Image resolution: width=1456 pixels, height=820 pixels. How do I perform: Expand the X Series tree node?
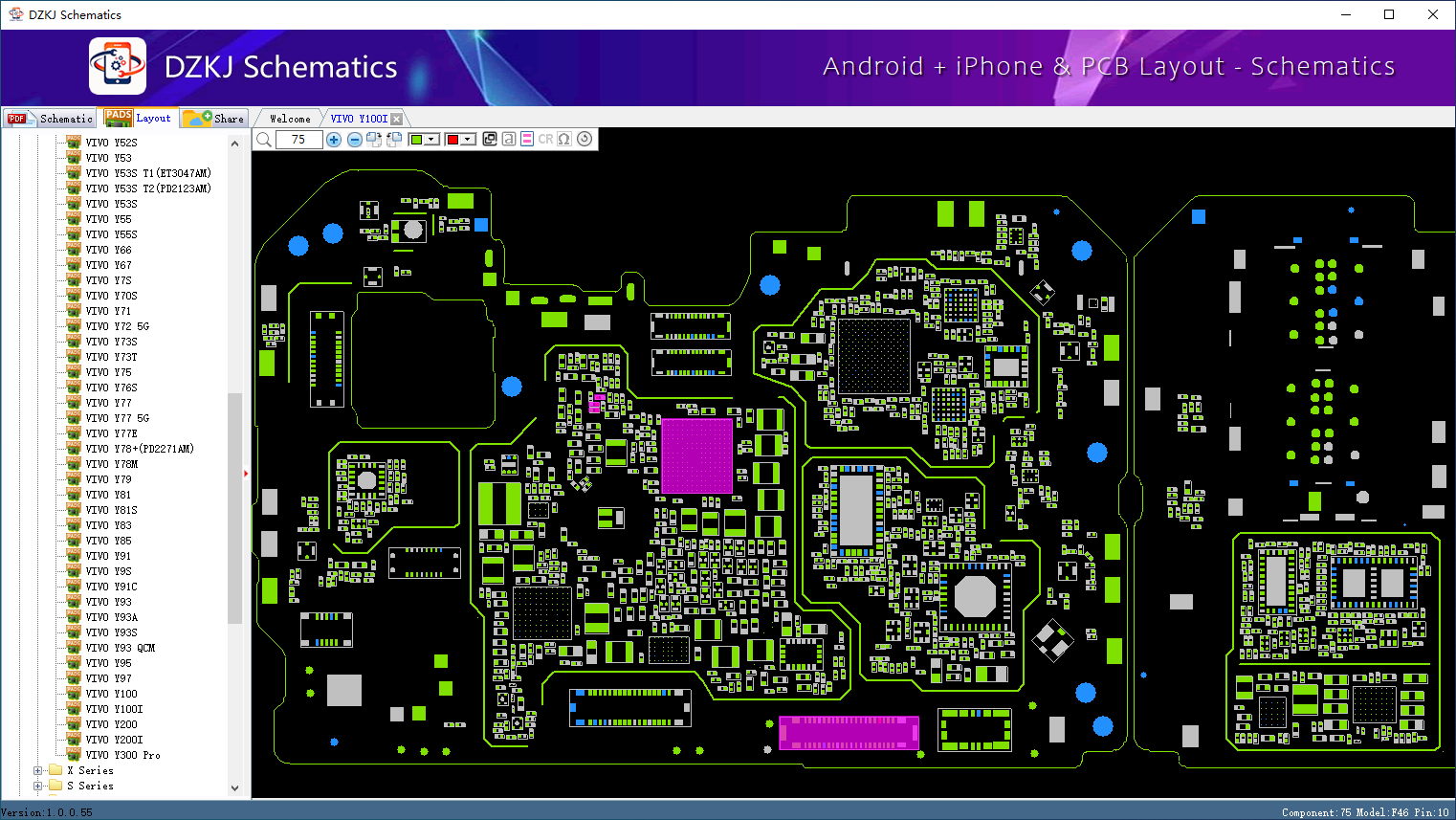pyautogui.click(x=38, y=770)
